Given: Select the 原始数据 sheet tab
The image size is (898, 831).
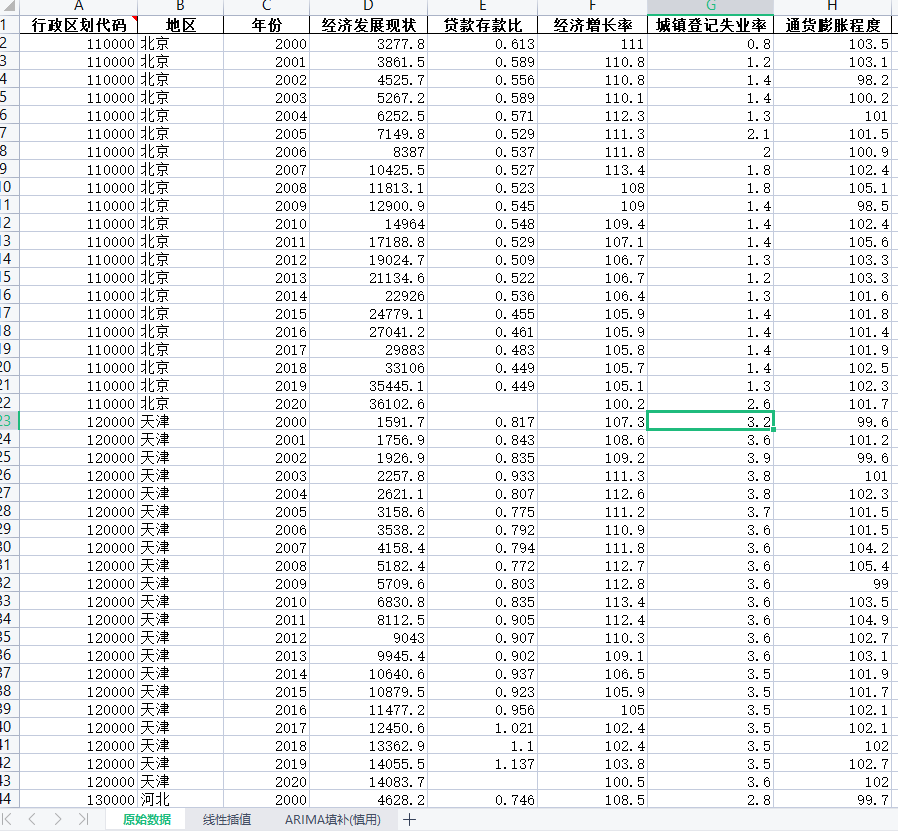Looking at the screenshot, I should pos(146,819).
